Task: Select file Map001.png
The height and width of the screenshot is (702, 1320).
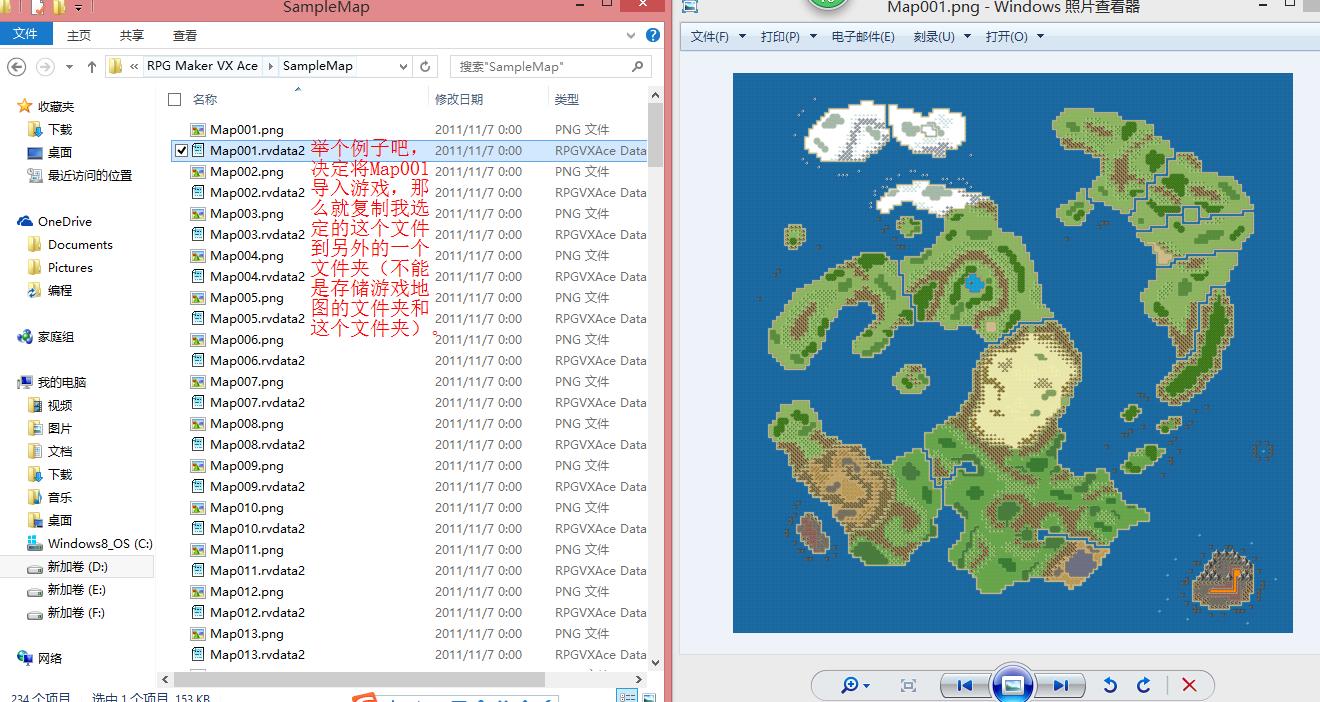Action: (x=247, y=129)
